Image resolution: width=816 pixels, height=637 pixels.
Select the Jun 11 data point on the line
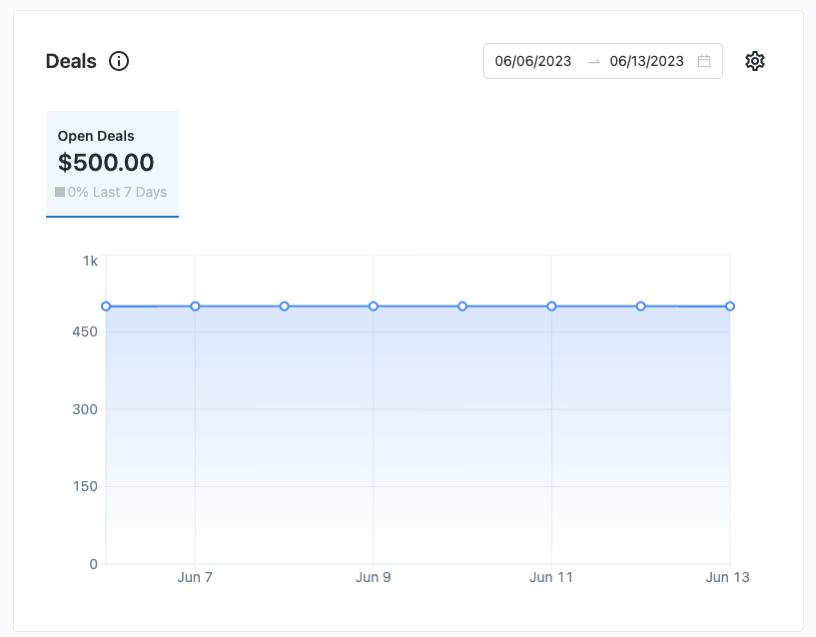point(552,306)
